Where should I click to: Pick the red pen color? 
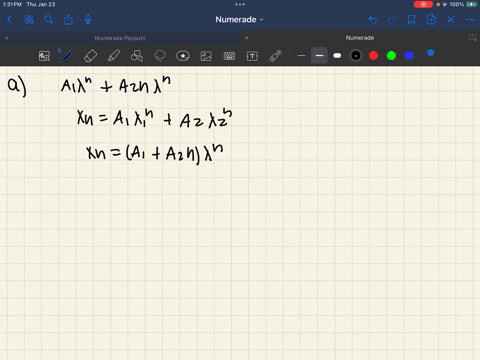(x=374, y=56)
